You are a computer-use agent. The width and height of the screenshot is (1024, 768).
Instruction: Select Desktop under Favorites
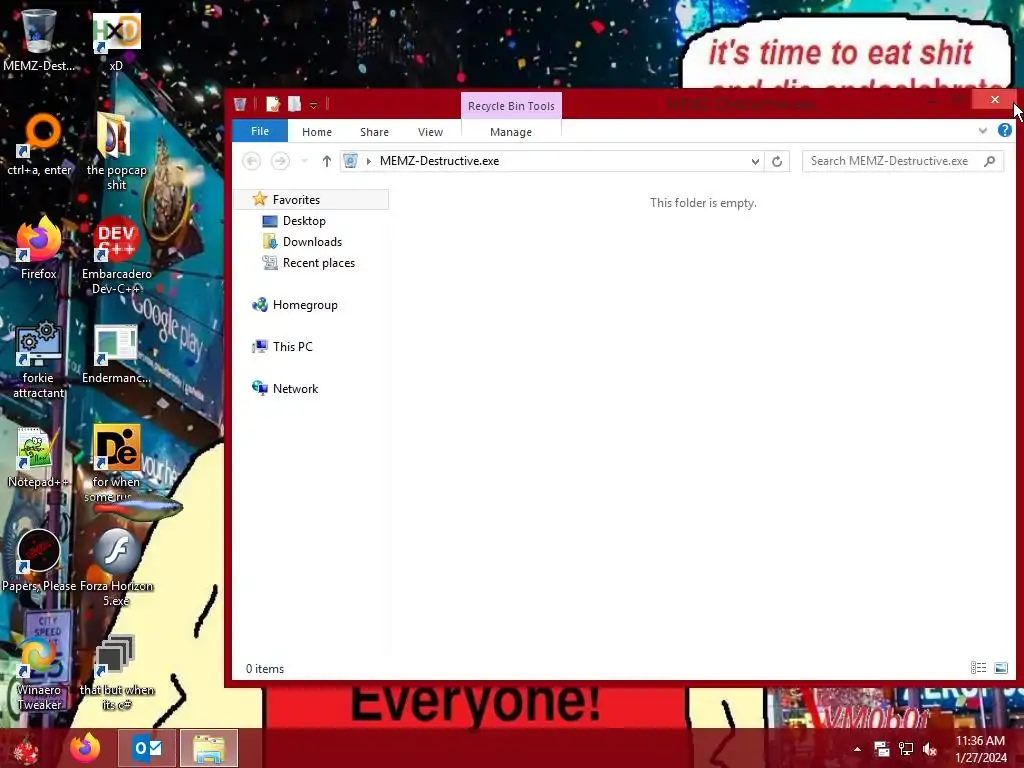coord(304,221)
